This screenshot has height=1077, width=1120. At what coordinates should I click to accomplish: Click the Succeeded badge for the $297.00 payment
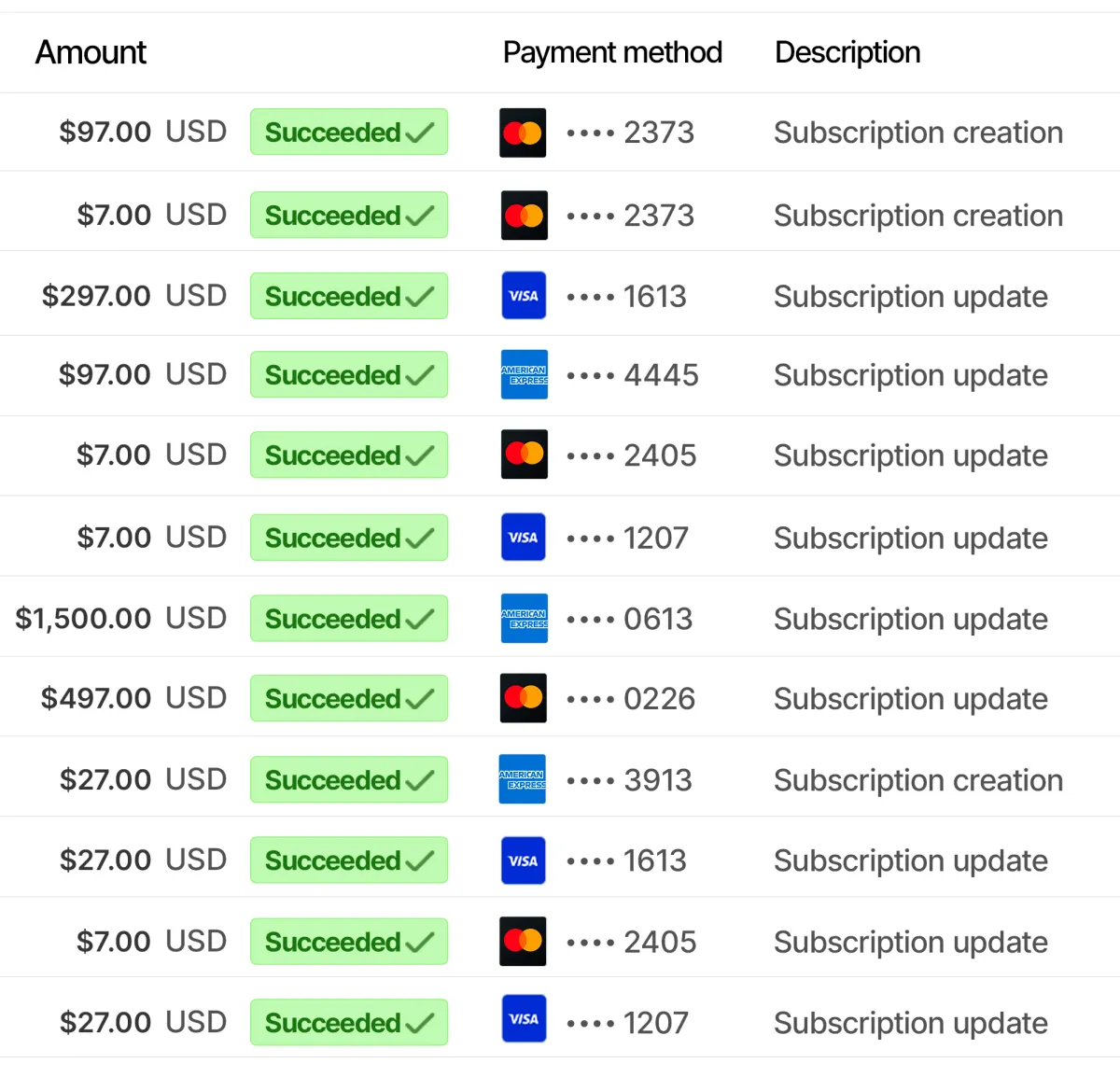(x=348, y=296)
